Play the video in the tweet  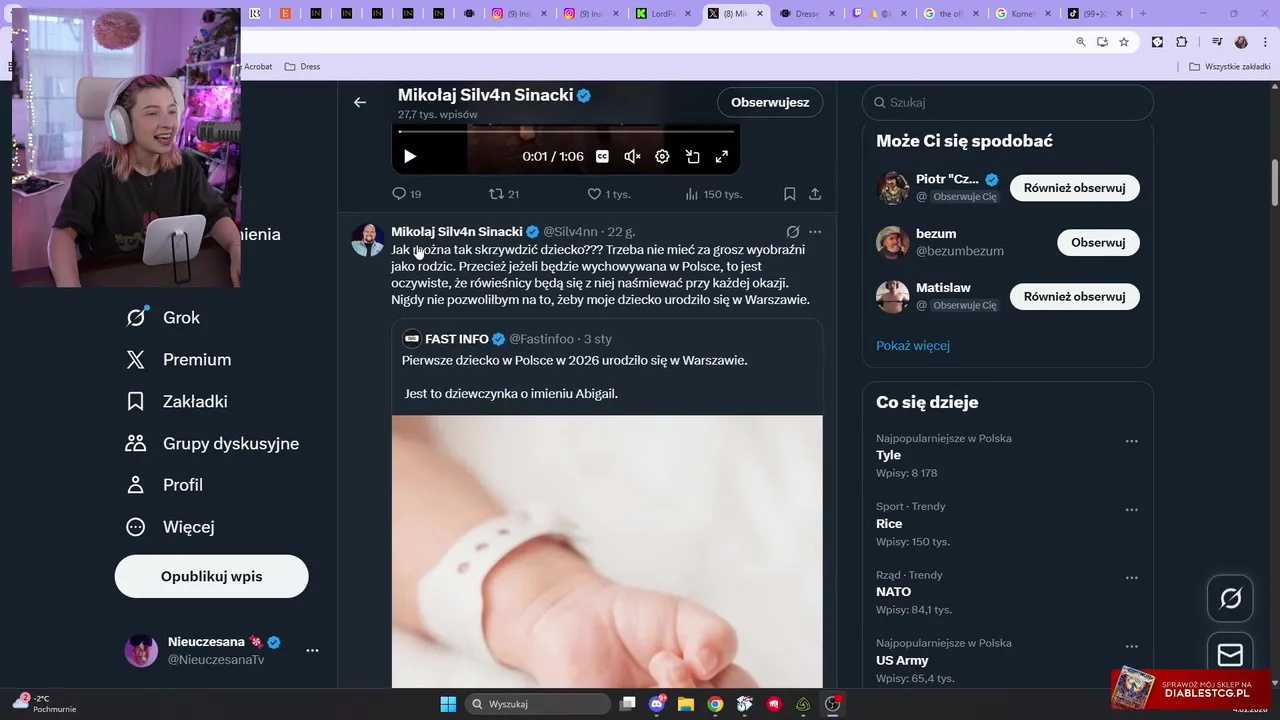click(409, 156)
